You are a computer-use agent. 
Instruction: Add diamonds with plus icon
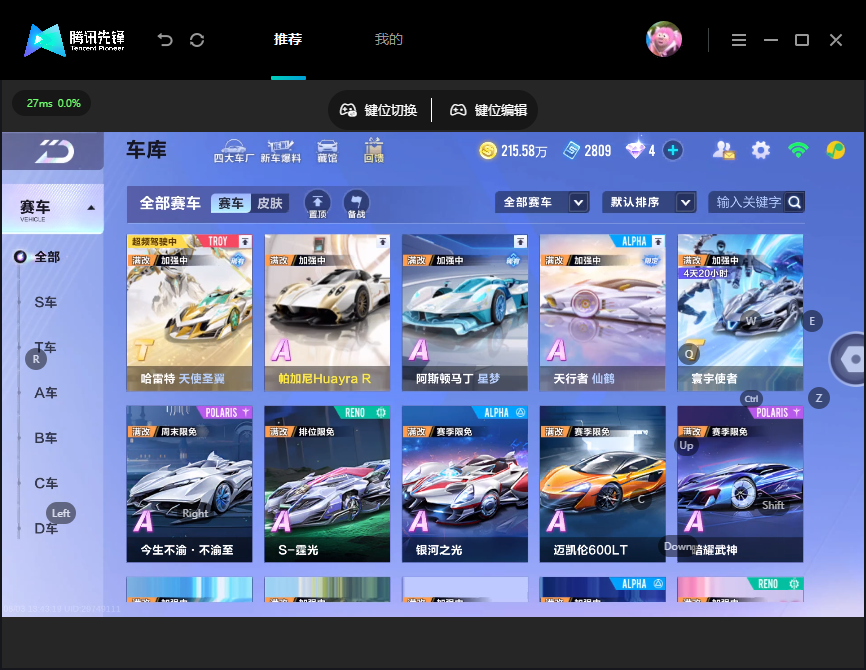673,150
